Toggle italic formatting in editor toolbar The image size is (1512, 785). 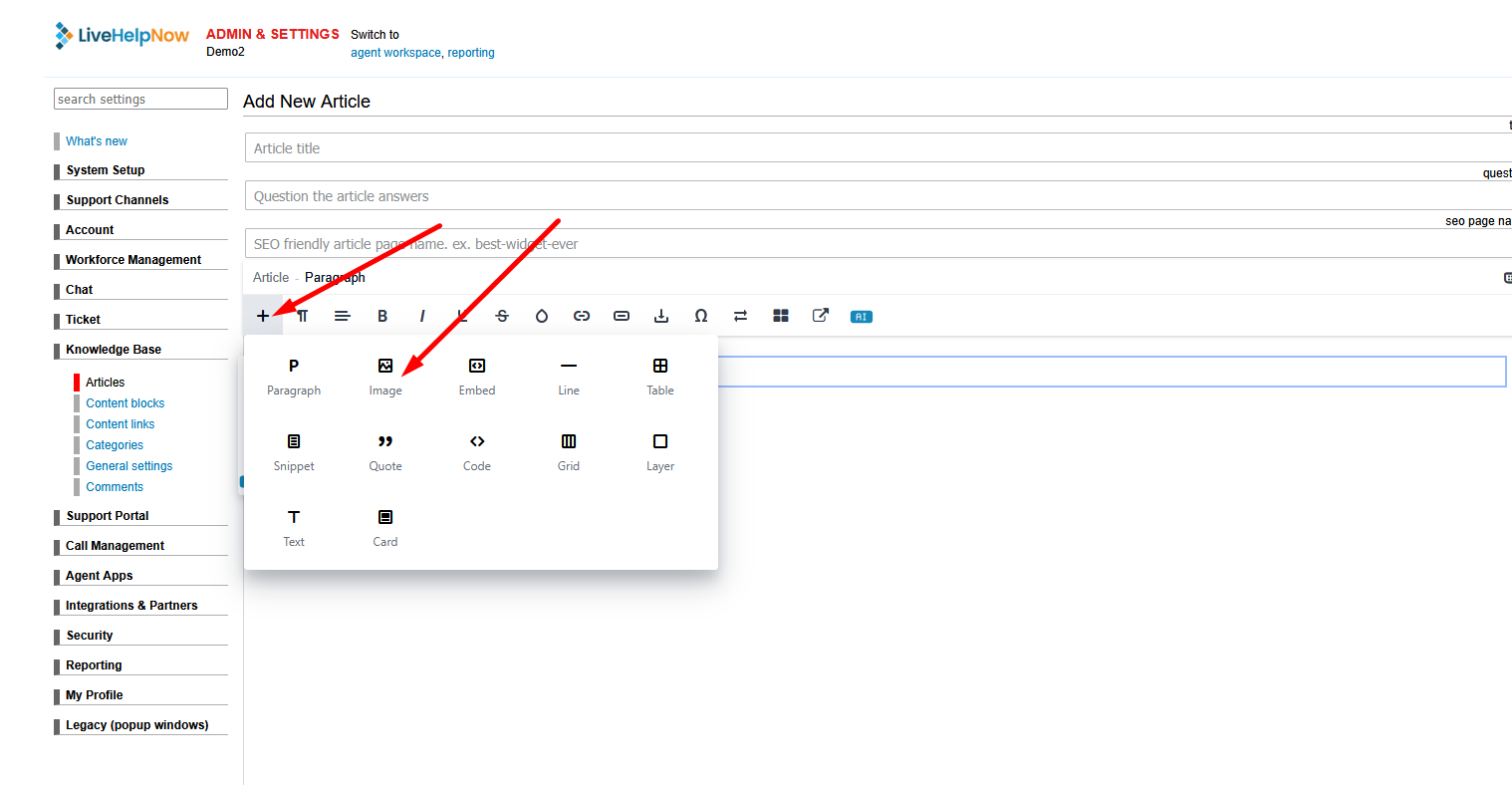[422, 316]
